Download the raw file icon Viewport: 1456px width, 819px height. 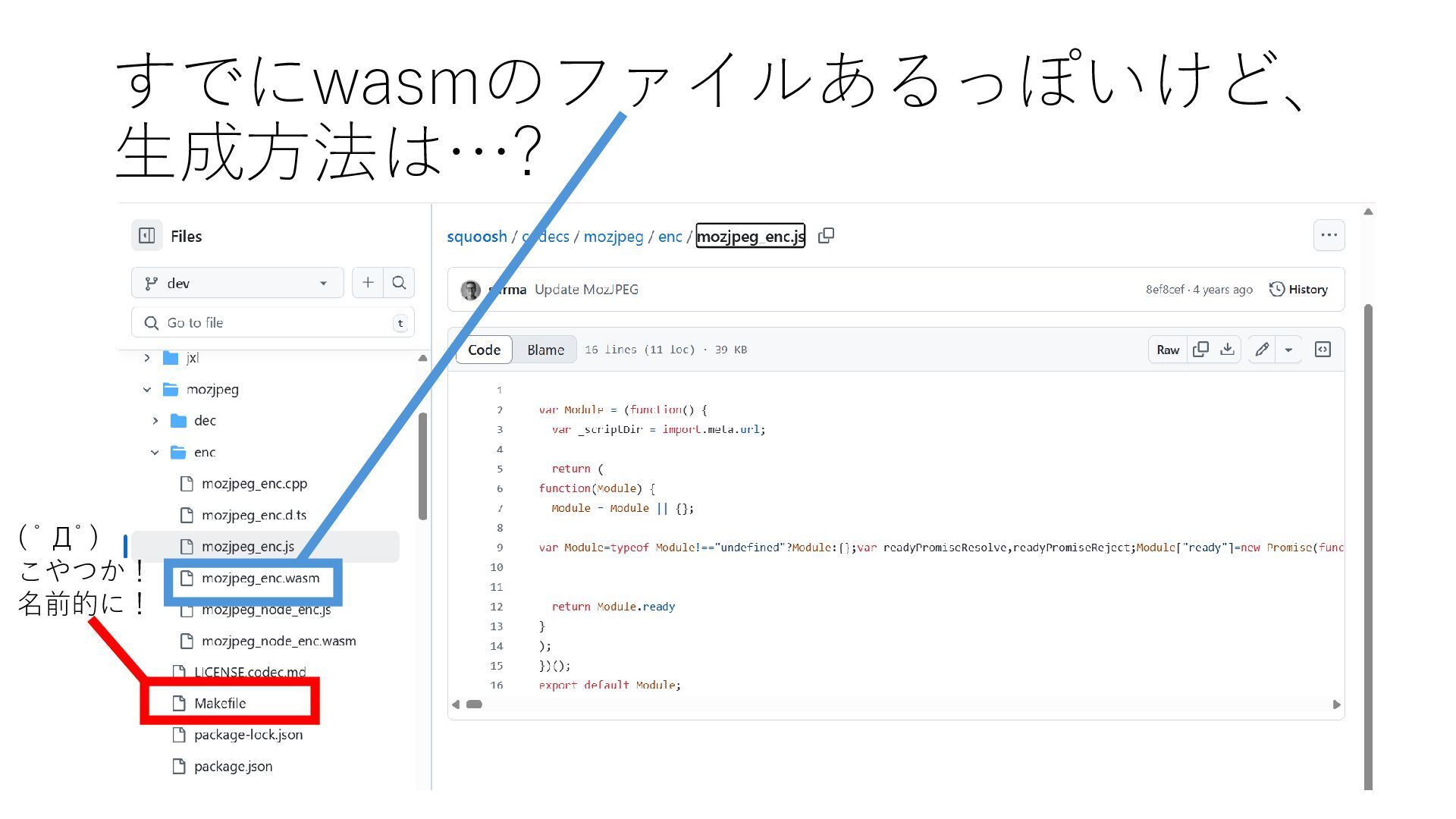coord(1227,350)
